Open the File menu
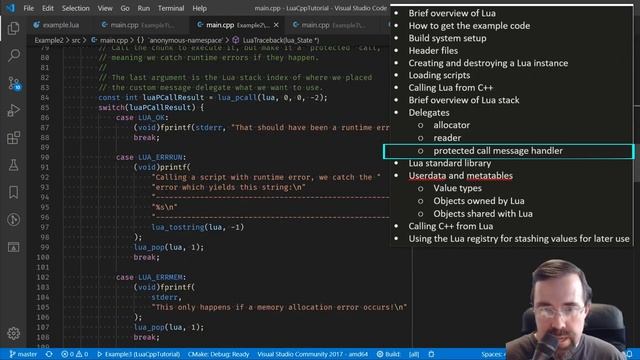 [29, 8]
